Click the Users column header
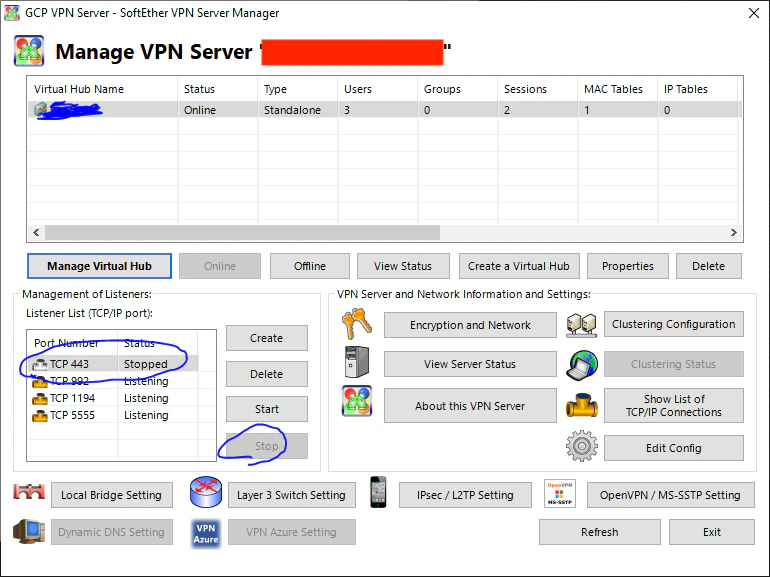This screenshot has height=577, width=770. (378, 89)
